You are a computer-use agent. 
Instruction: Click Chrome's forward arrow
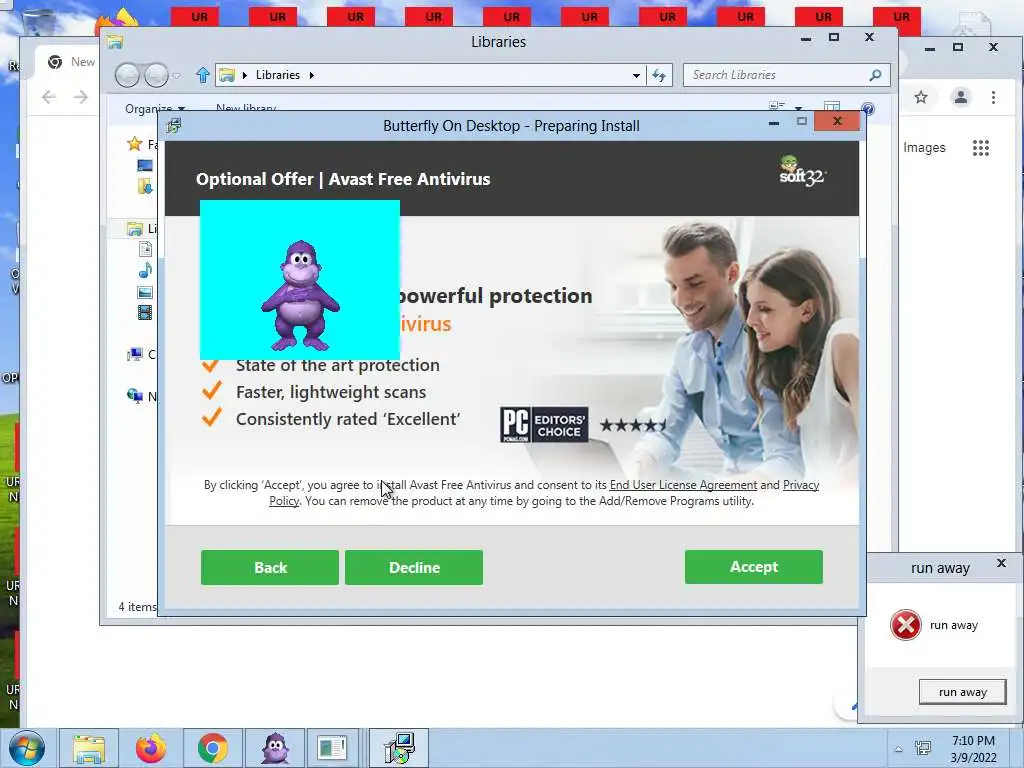coord(80,97)
